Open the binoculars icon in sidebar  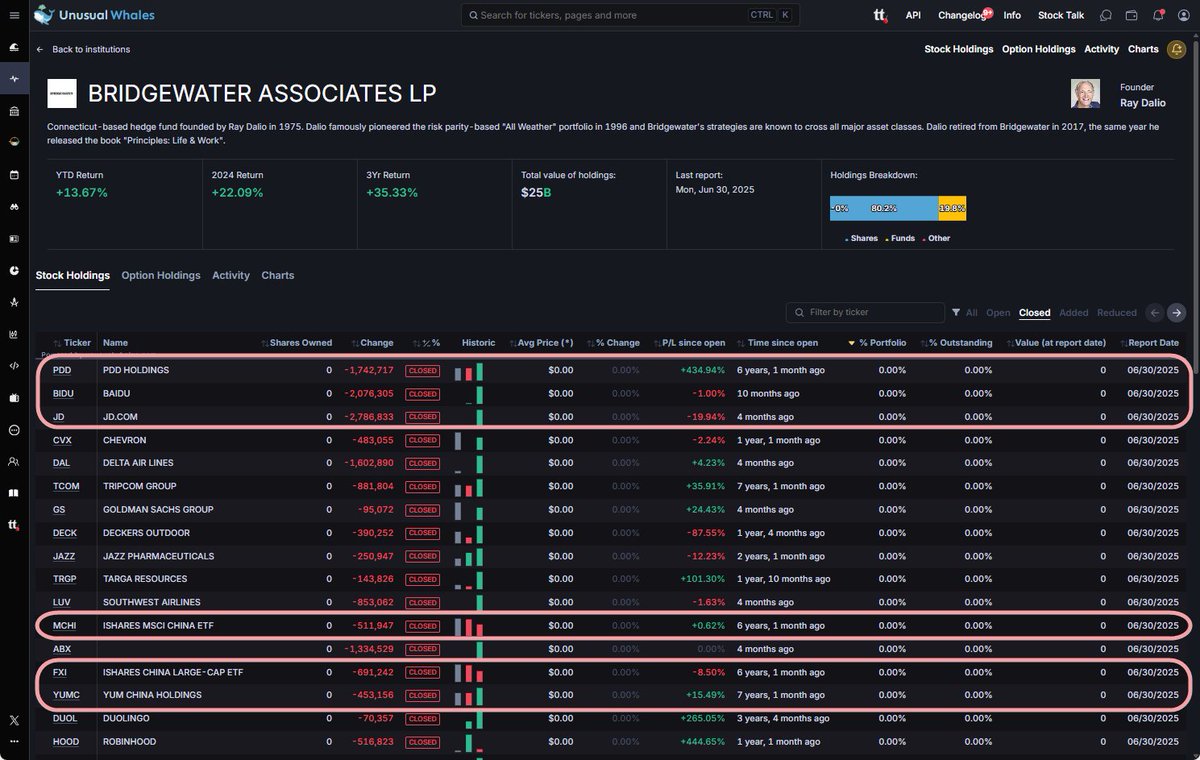point(14,206)
